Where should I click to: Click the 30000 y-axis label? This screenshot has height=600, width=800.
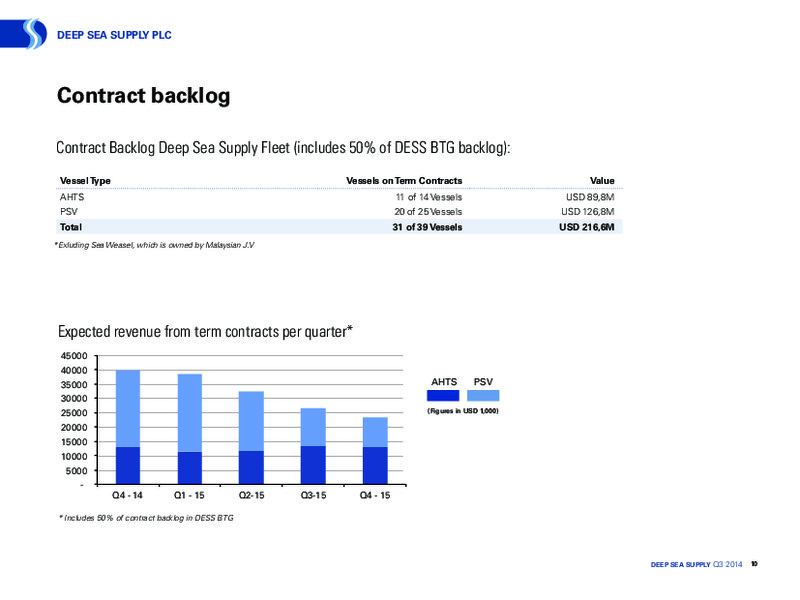(74, 398)
